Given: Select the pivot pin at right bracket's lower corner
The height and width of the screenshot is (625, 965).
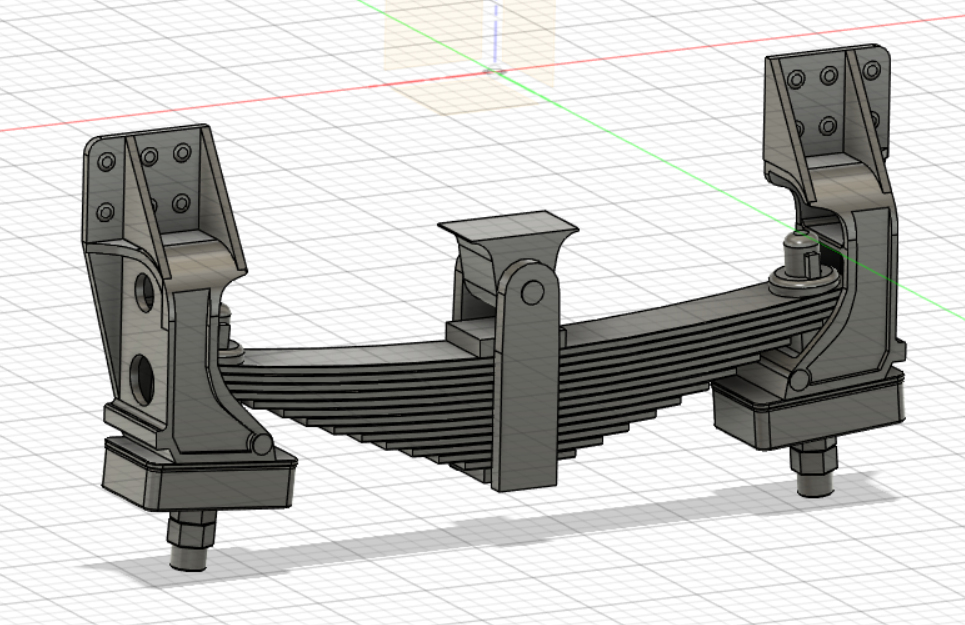Looking at the screenshot, I should (x=800, y=380).
